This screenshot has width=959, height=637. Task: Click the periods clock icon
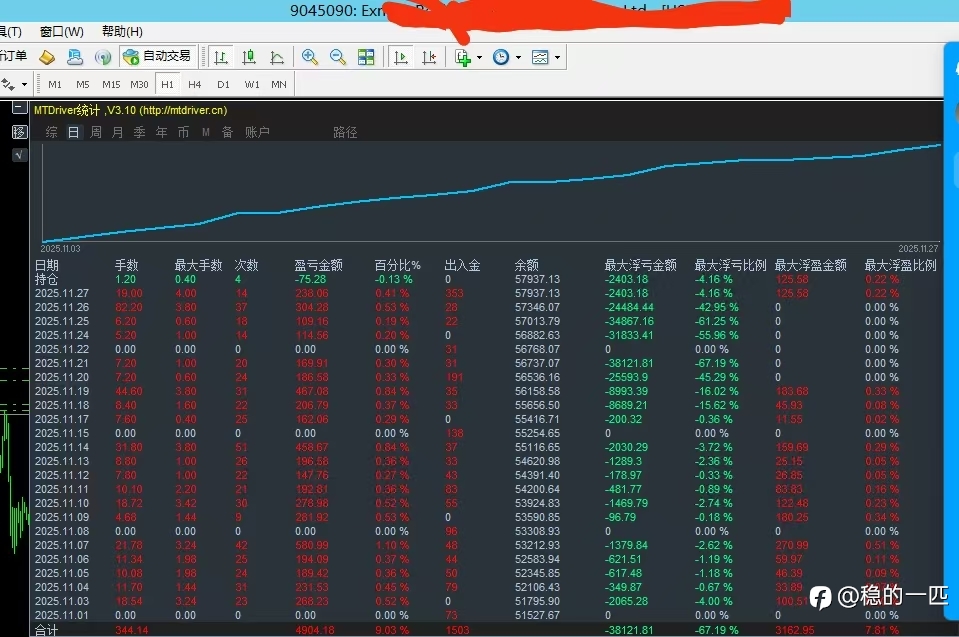501,57
